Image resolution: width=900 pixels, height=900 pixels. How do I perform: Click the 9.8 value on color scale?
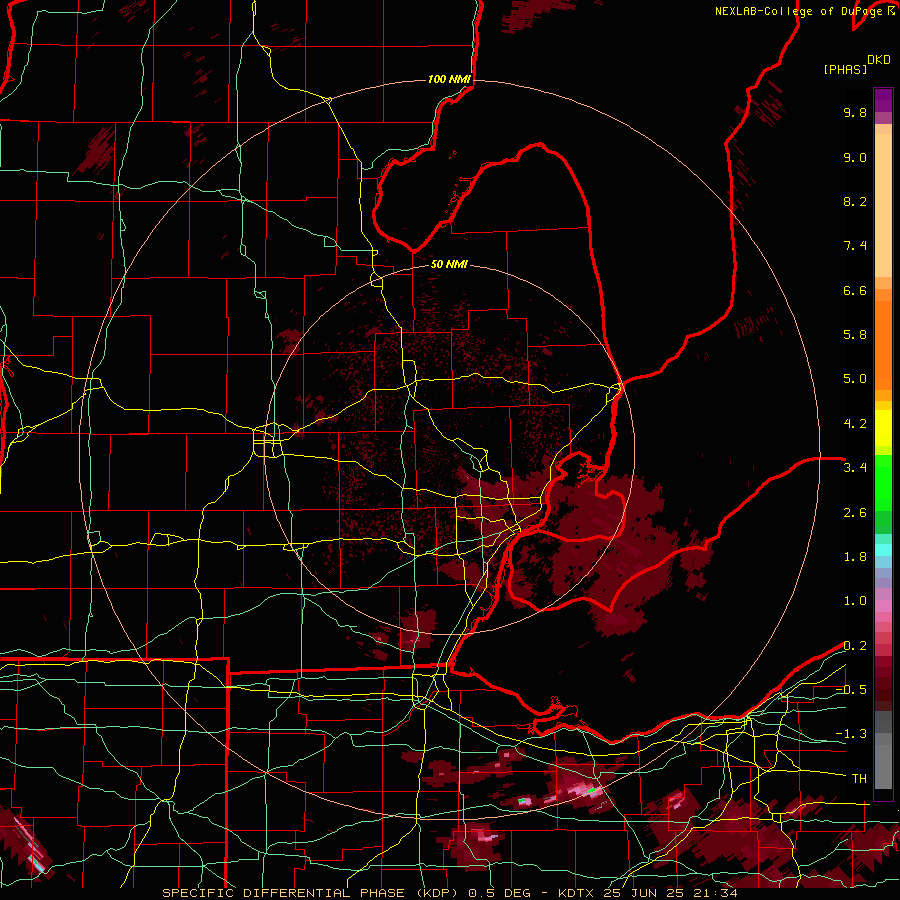855,112
